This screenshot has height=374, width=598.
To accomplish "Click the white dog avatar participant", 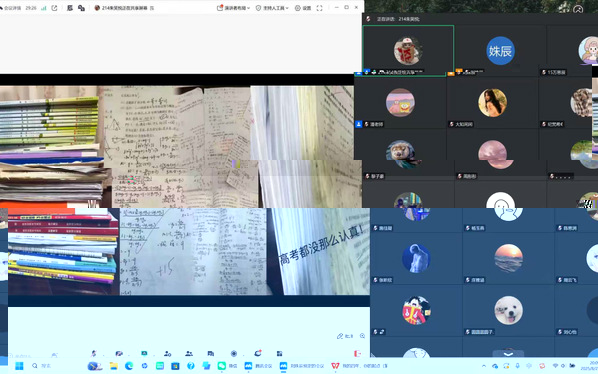I will (508, 310).
